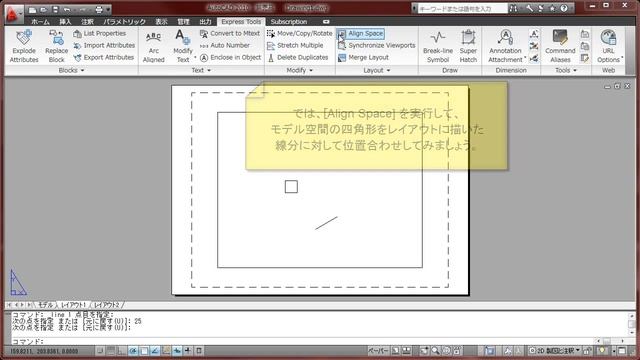The width and height of the screenshot is (640, 360).
Task: Select the Super Hatch tool
Action: pyautogui.click(x=468, y=46)
